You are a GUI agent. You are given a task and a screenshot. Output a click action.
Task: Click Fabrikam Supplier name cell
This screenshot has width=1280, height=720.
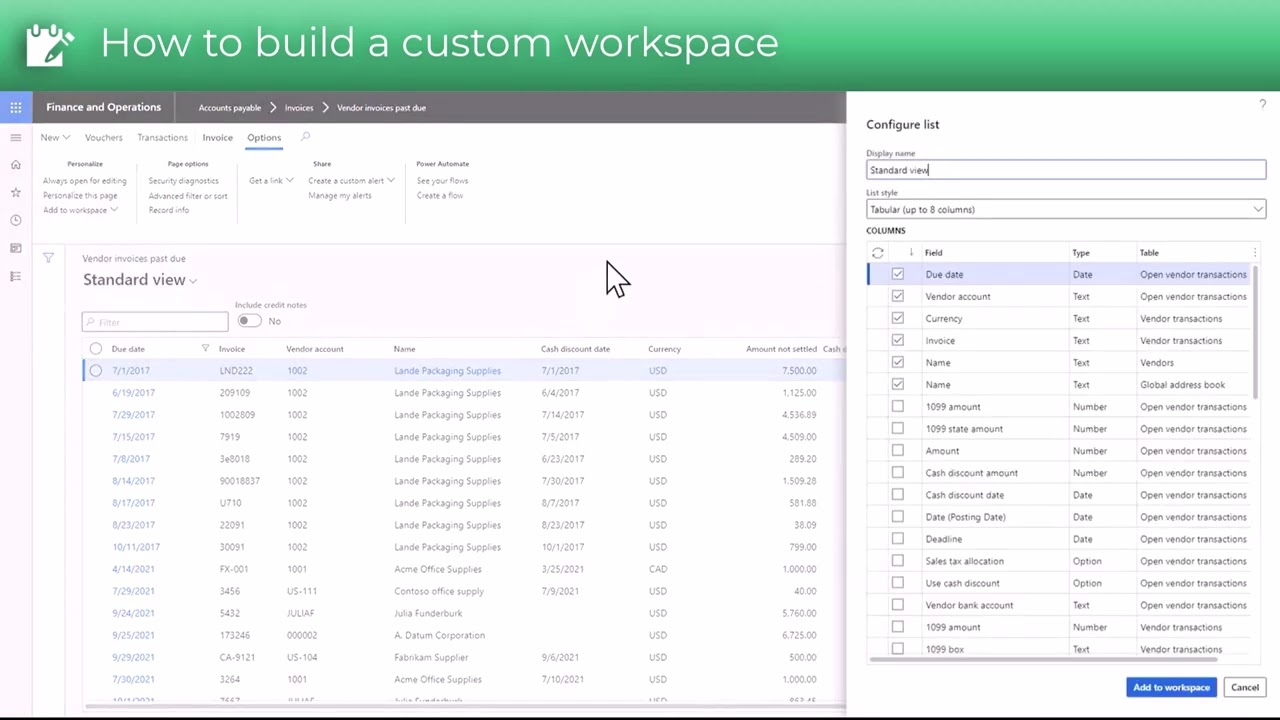pyautogui.click(x=431, y=657)
